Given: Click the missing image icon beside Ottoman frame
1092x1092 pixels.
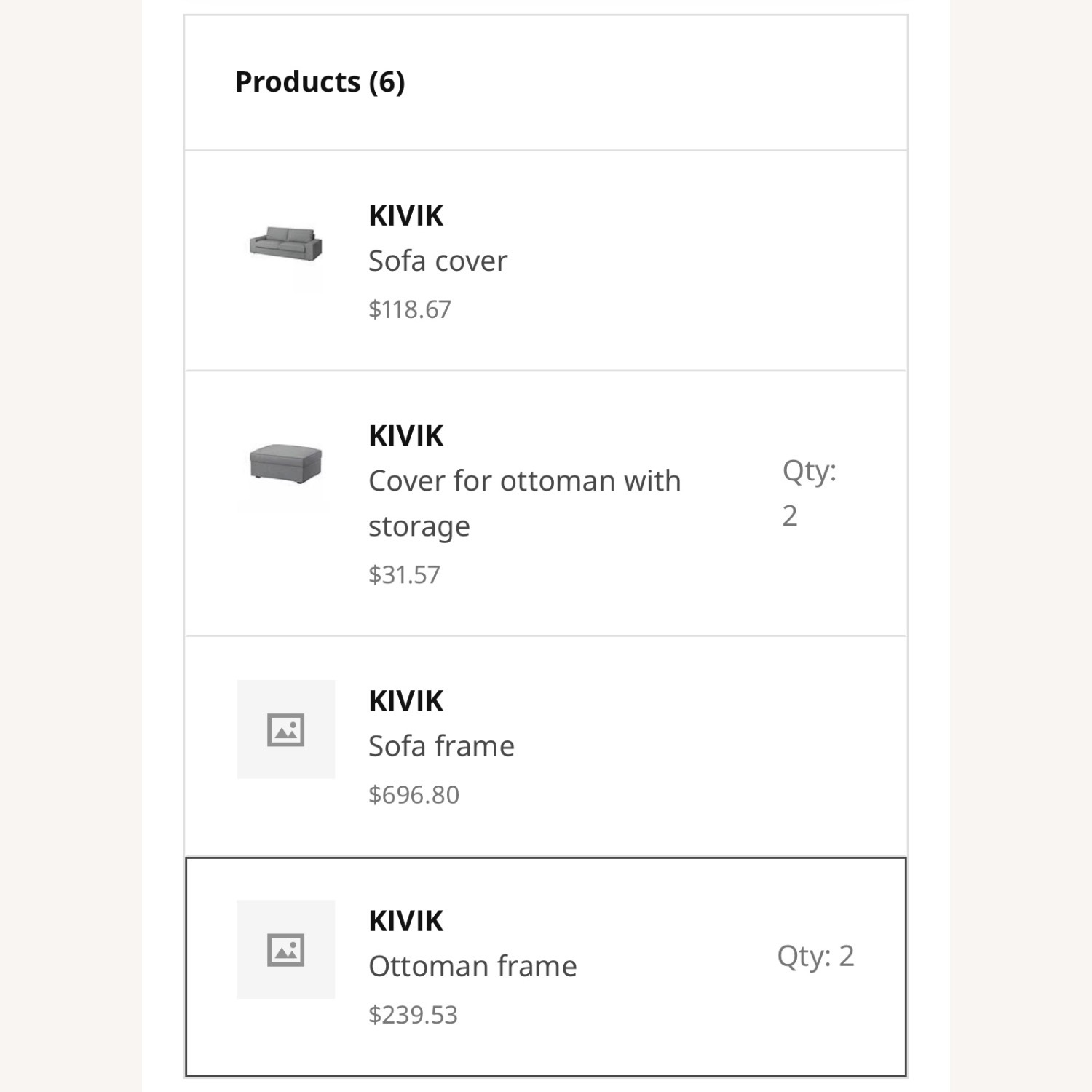Looking at the screenshot, I should pos(285,949).
